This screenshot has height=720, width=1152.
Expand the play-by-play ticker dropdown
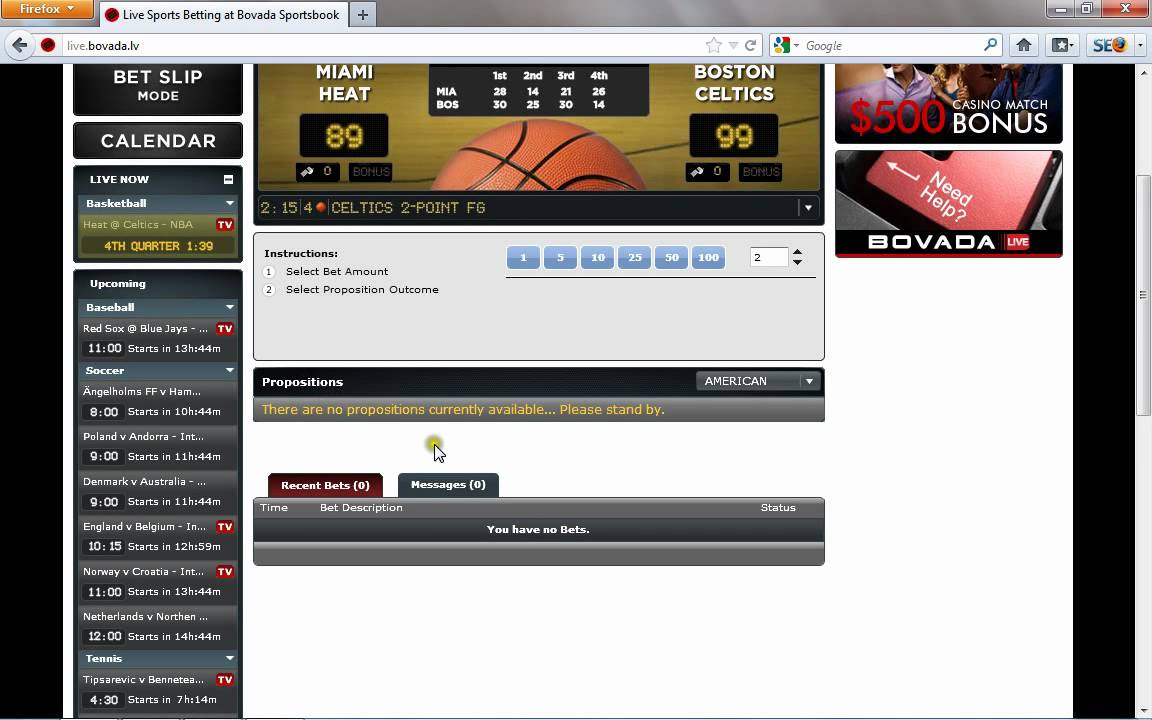(808, 208)
